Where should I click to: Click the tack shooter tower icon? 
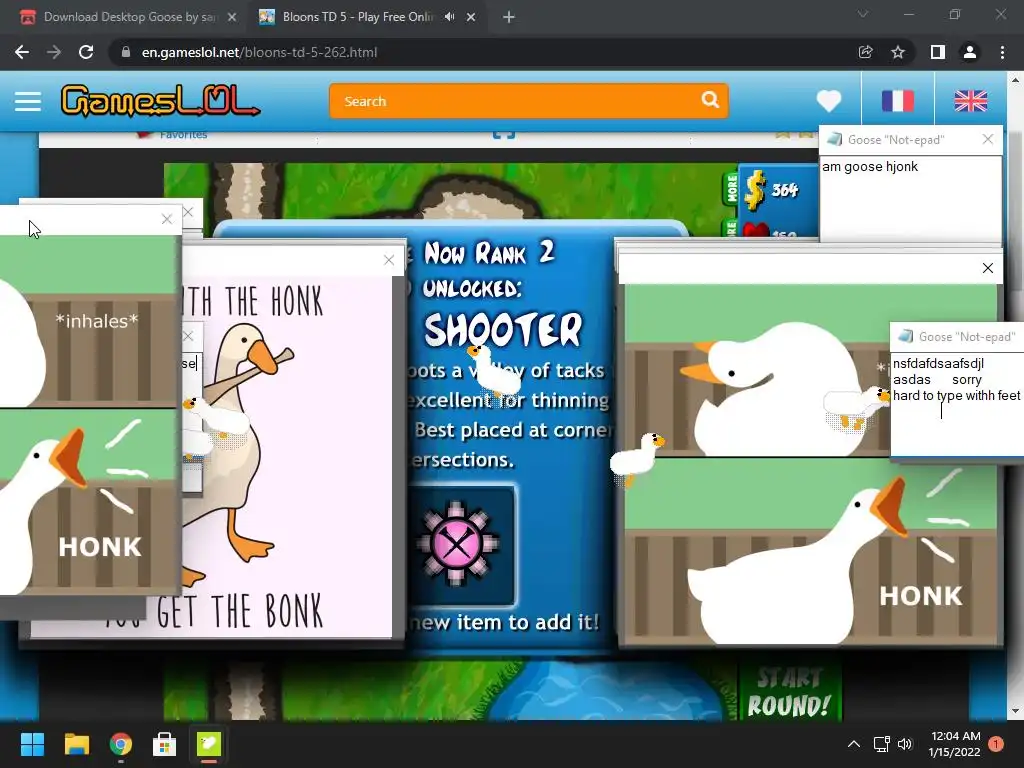457,545
